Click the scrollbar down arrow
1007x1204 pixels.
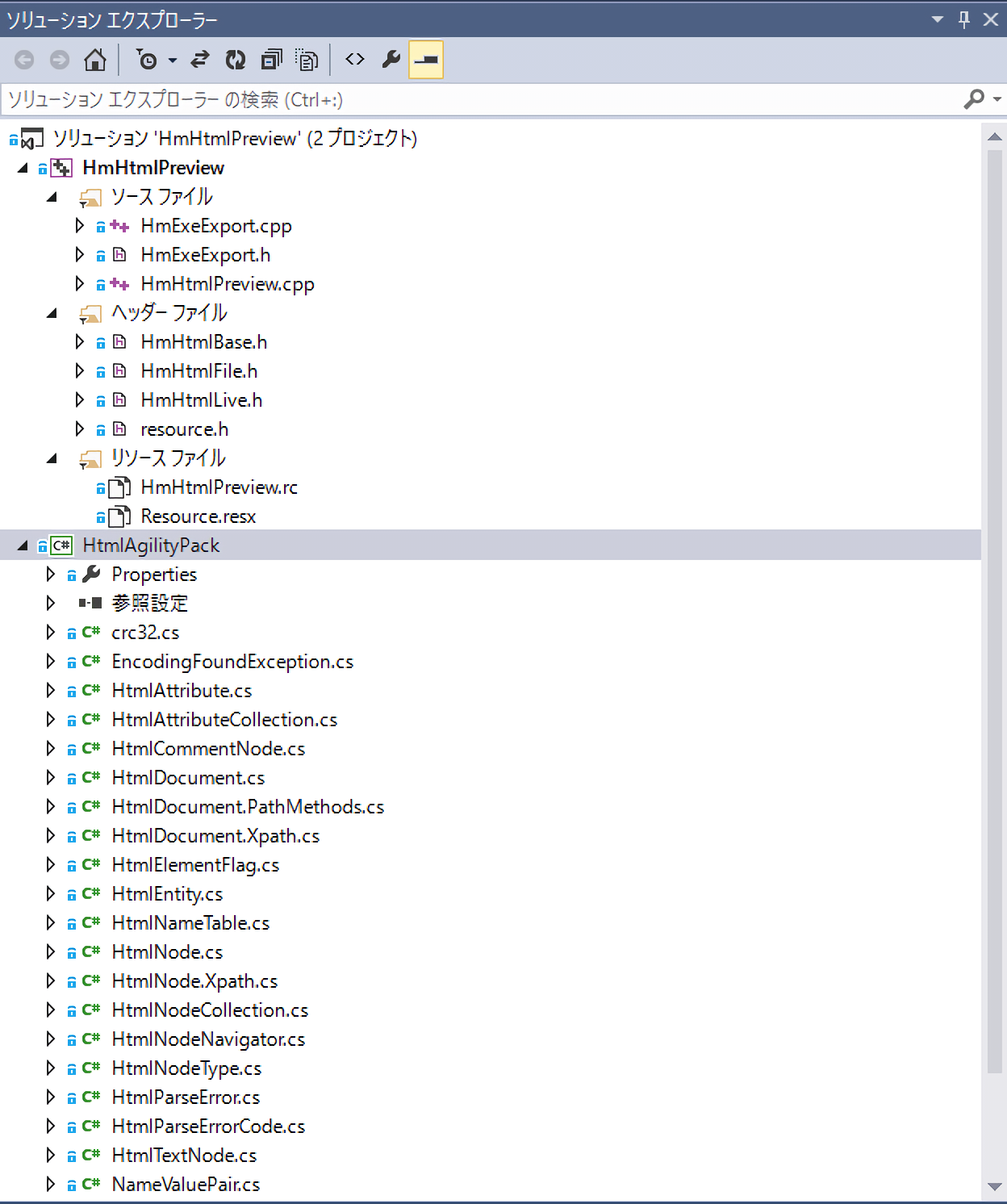click(x=994, y=1186)
